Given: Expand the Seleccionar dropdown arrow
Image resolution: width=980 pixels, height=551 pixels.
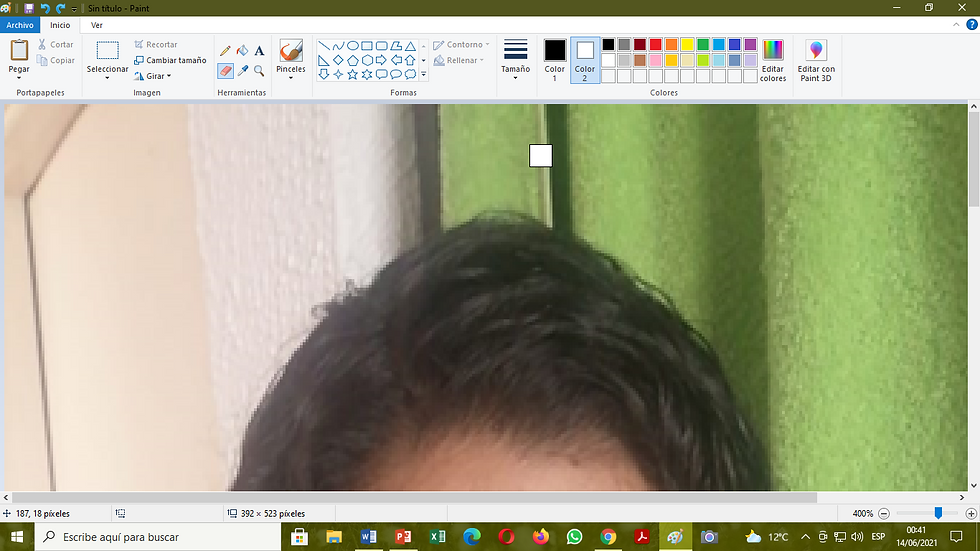Looking at the screenshot, I should tap(107, 78).
